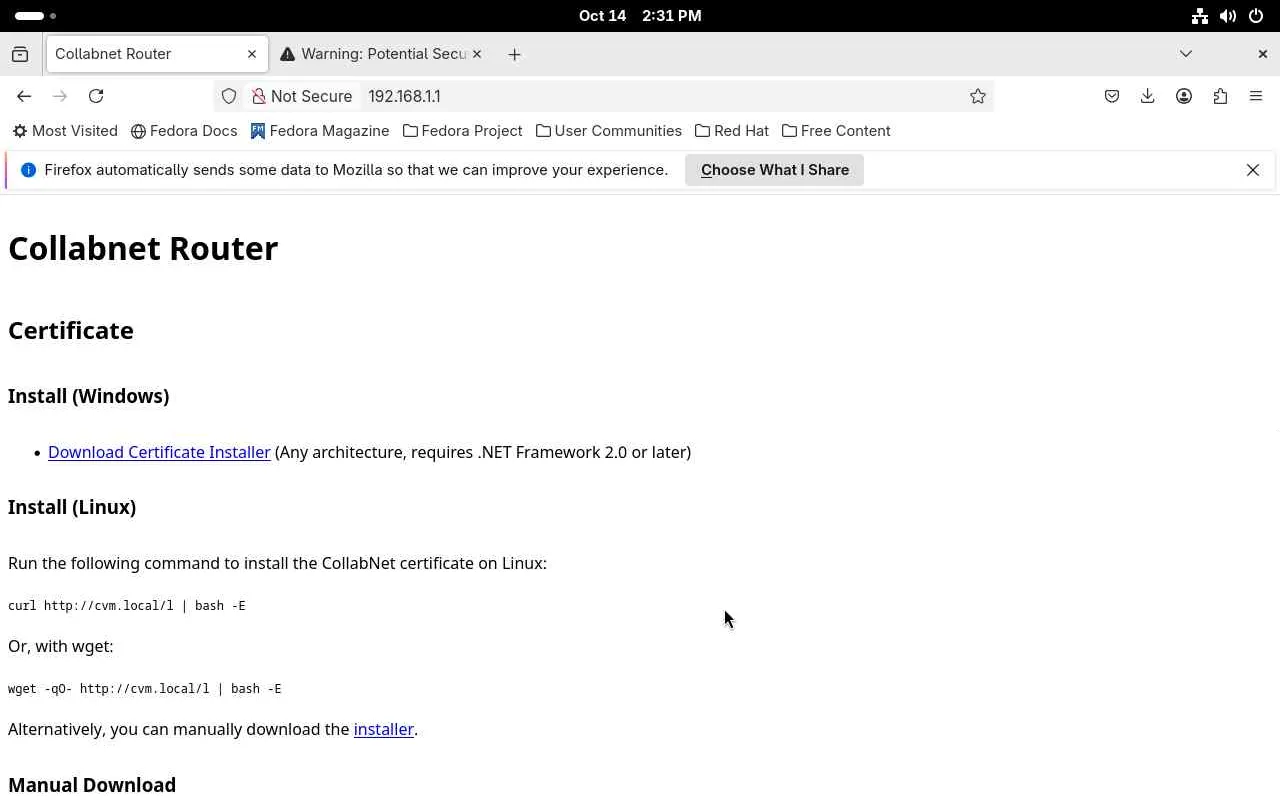The height and width of the screenshot is (800, 1280).
Task: Open the Firefox application menu
Action: 1256,96
